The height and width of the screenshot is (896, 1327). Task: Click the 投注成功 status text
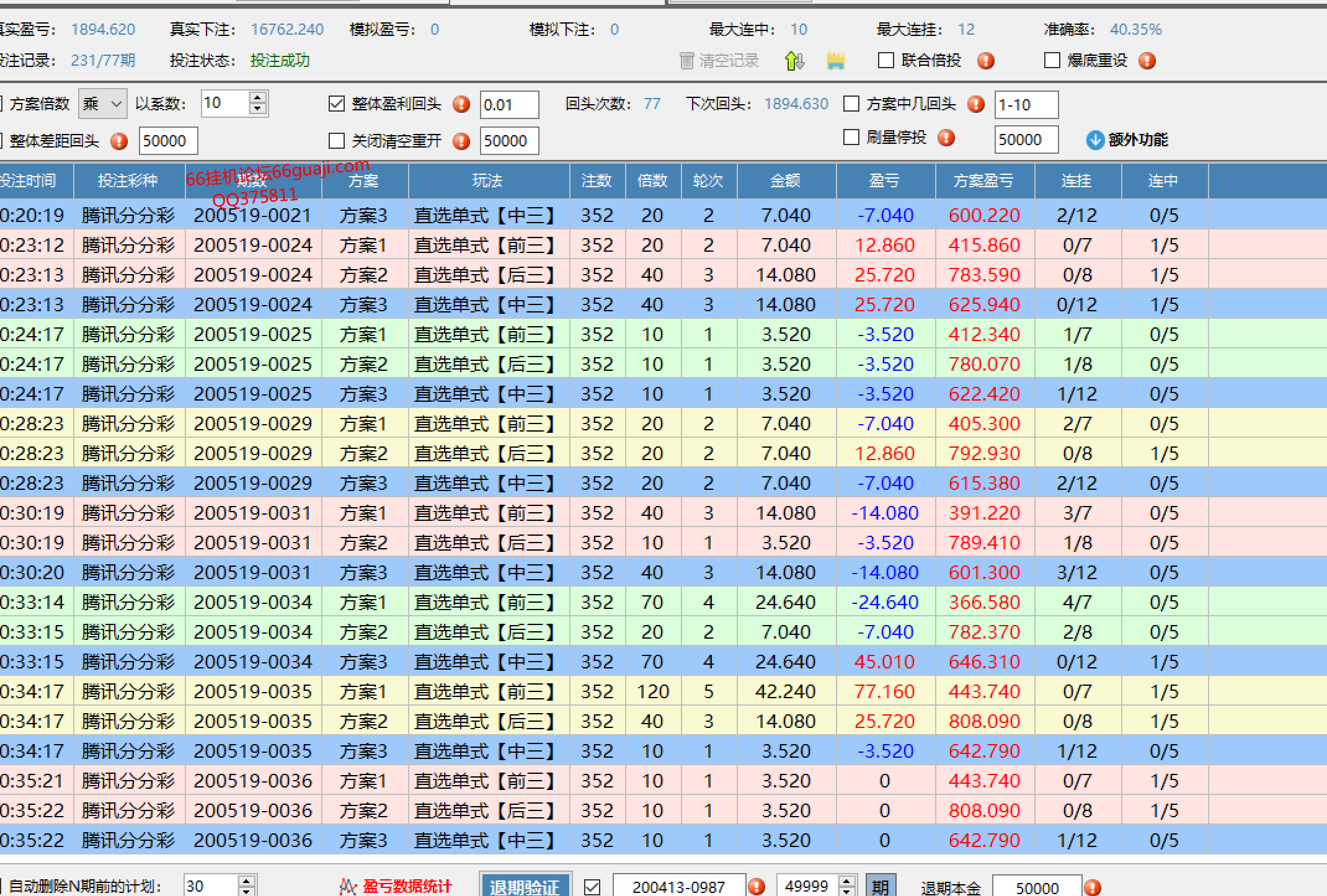280,60
